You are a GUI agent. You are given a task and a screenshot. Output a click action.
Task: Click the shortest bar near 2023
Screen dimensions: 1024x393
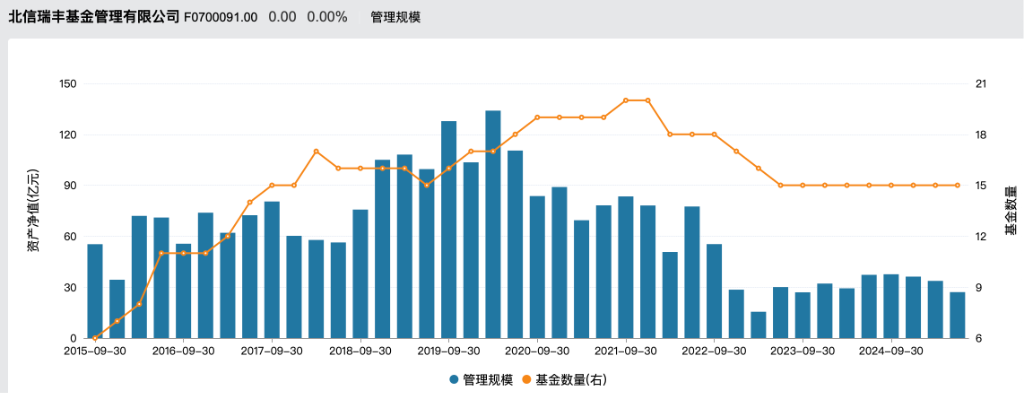pos(758,325)
